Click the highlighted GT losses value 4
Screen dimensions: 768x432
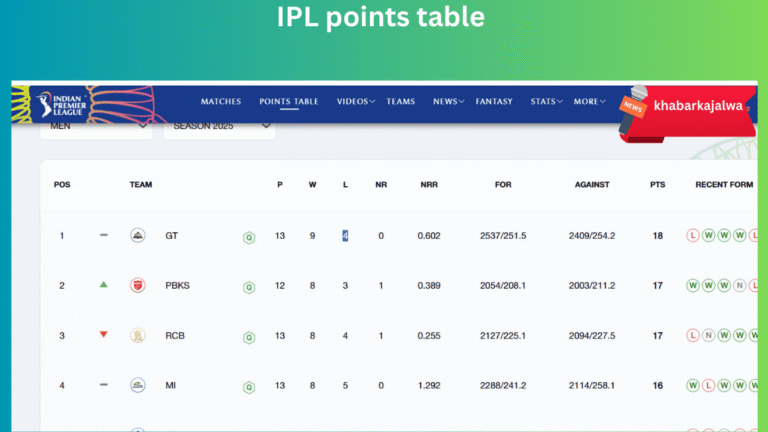point(345,236)
